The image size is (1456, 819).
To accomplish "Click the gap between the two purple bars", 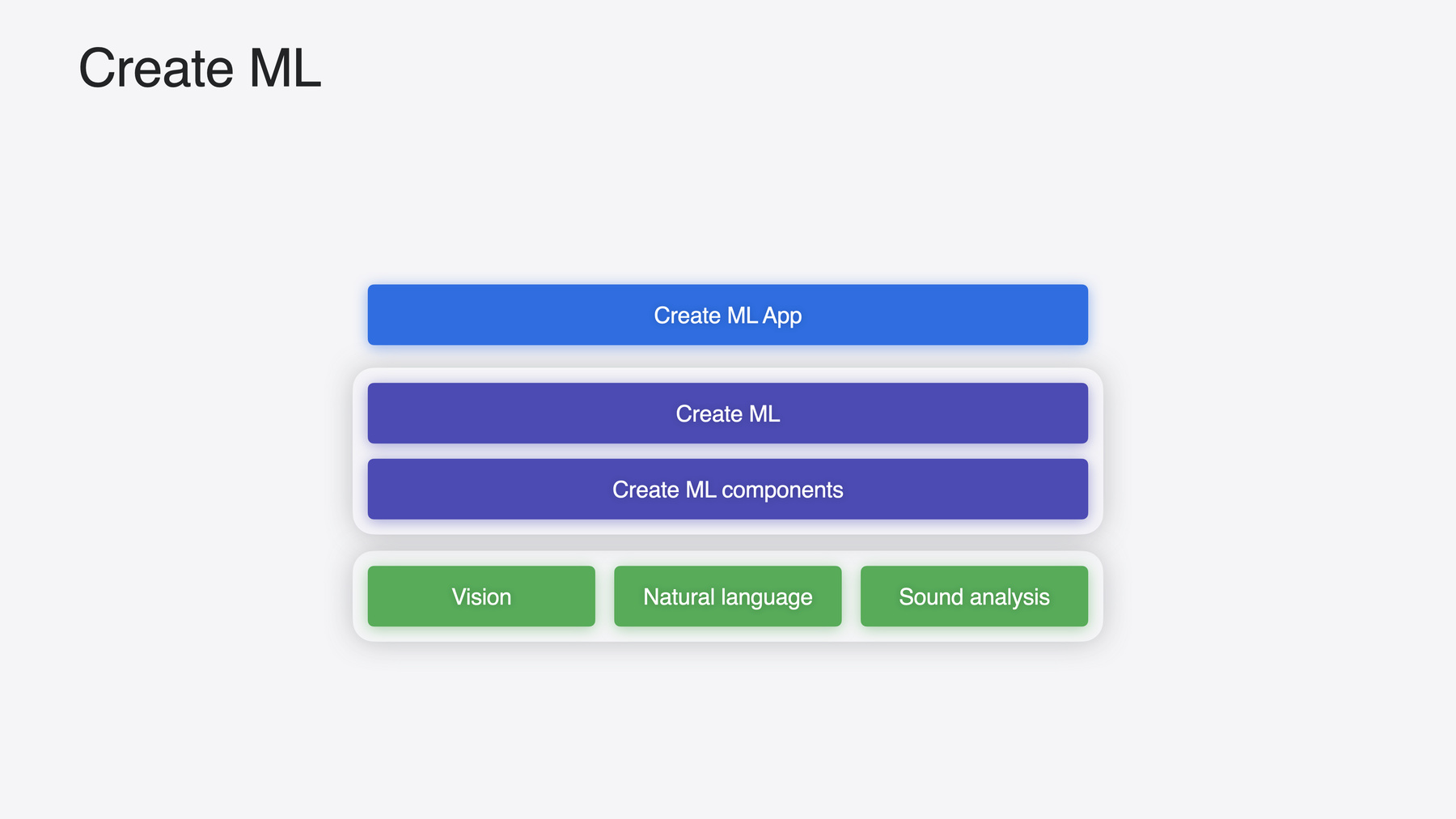I will 727,452.
